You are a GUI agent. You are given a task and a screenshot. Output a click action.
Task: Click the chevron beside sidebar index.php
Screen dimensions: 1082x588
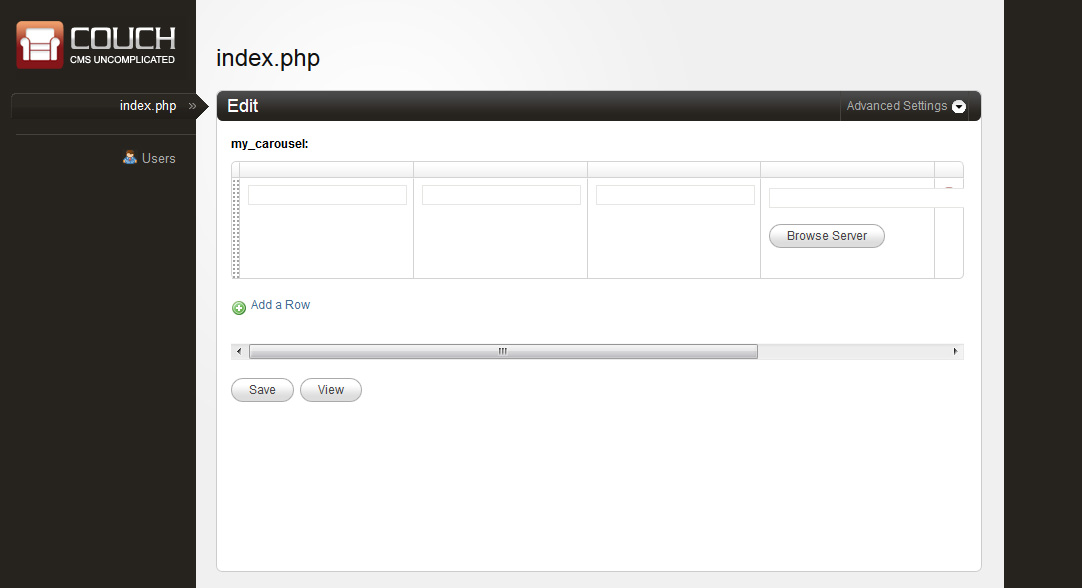[193, 106]
